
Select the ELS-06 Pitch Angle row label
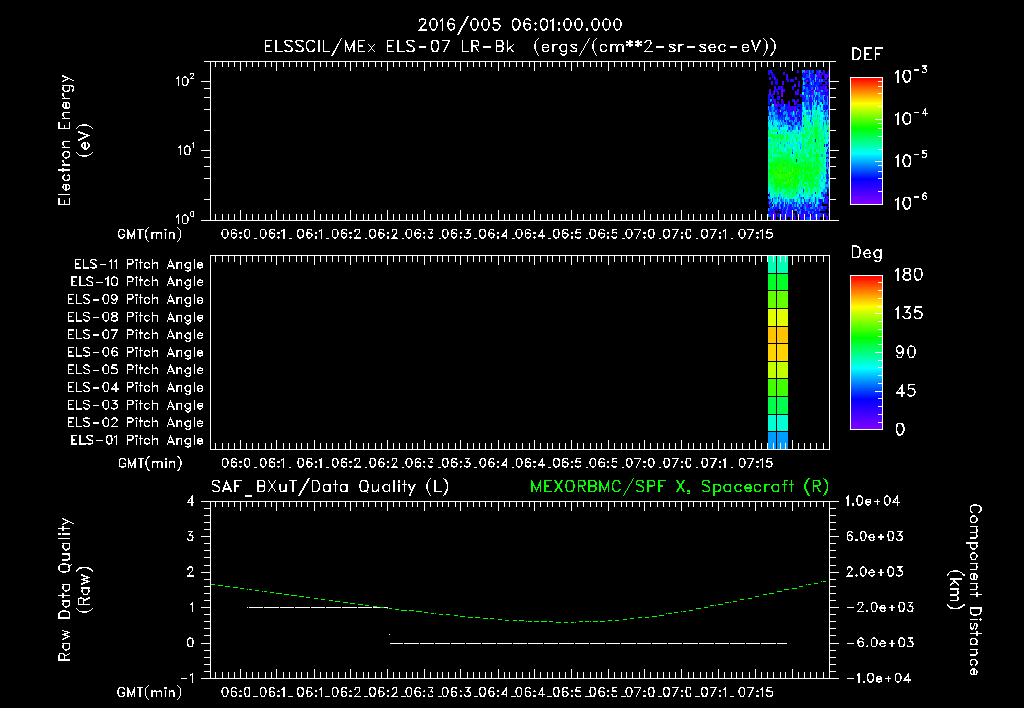pyautogui.click(x=135, y=352)
